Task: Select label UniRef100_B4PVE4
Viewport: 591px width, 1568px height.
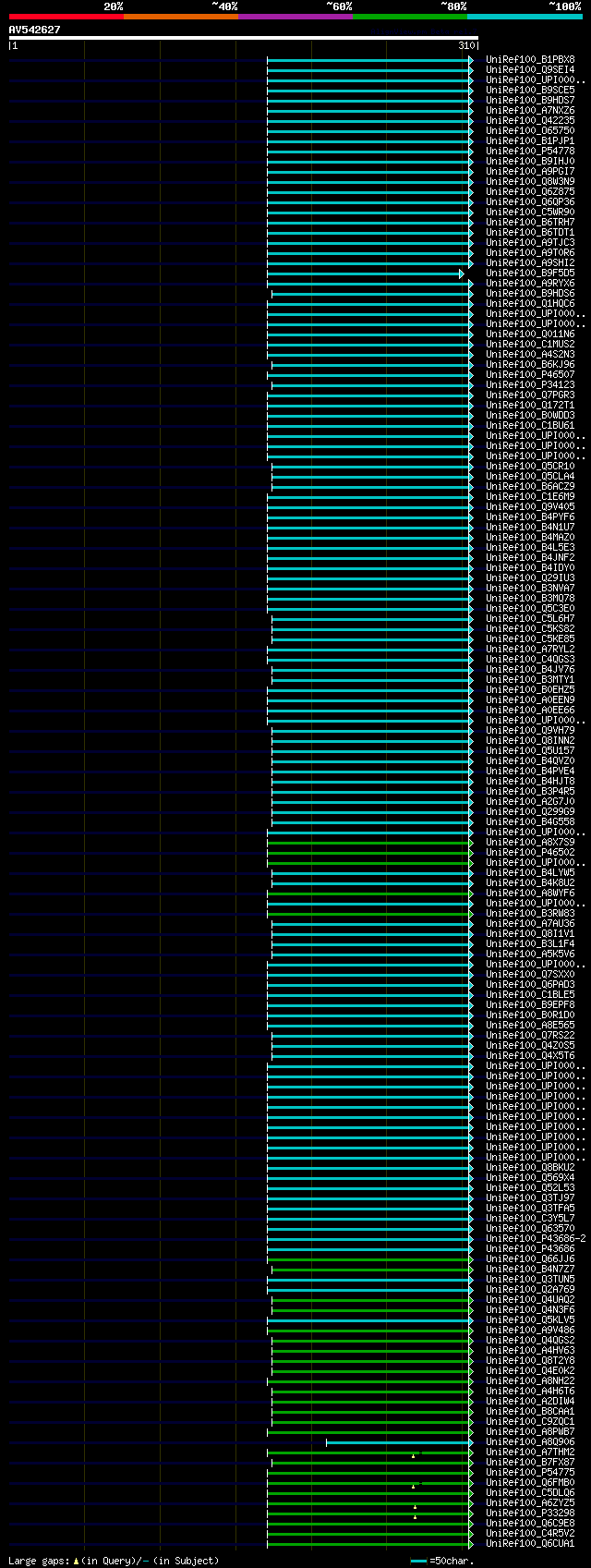Action: pos(530,771)
